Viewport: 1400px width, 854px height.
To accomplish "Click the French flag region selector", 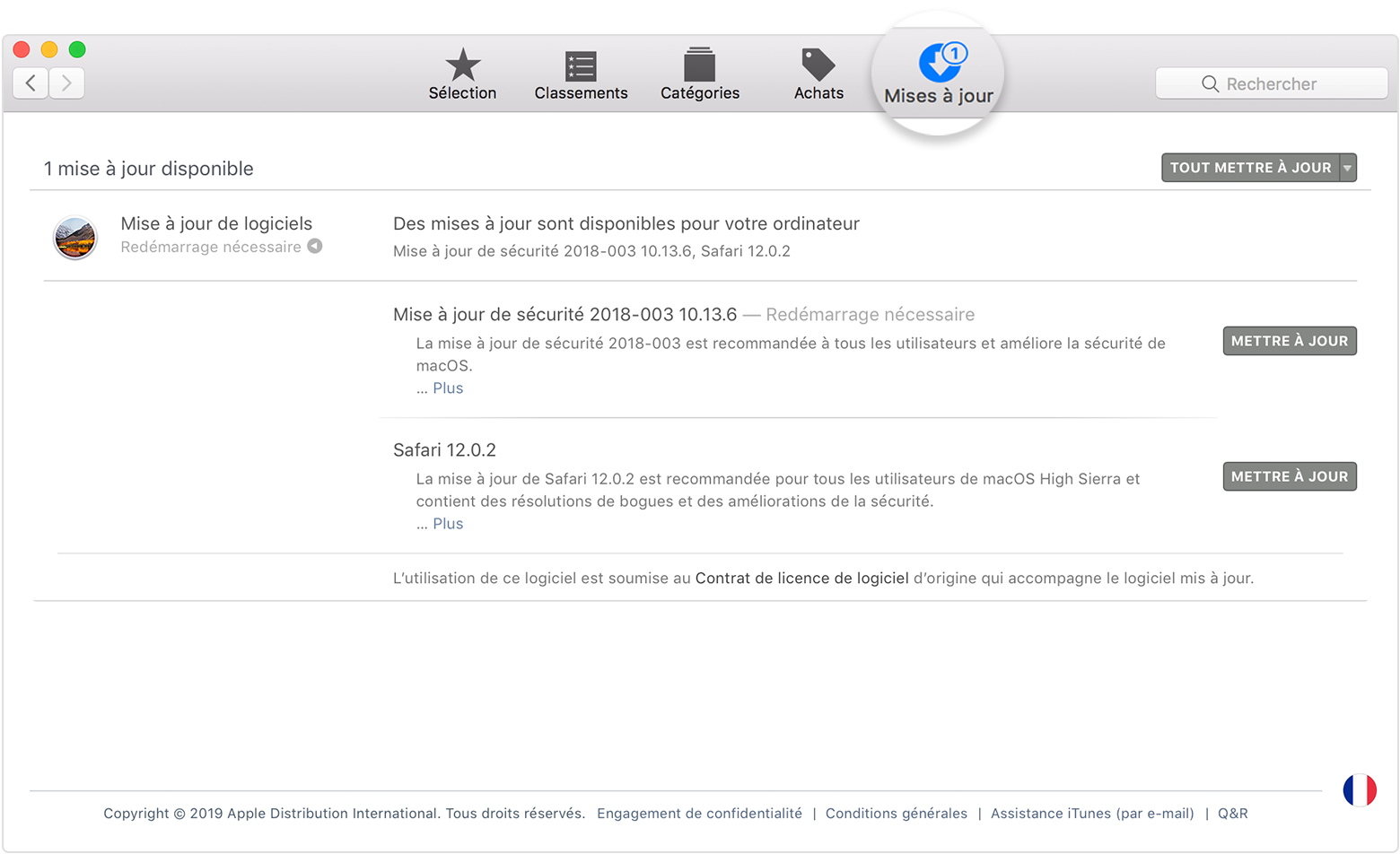I will click(1360, 790).
